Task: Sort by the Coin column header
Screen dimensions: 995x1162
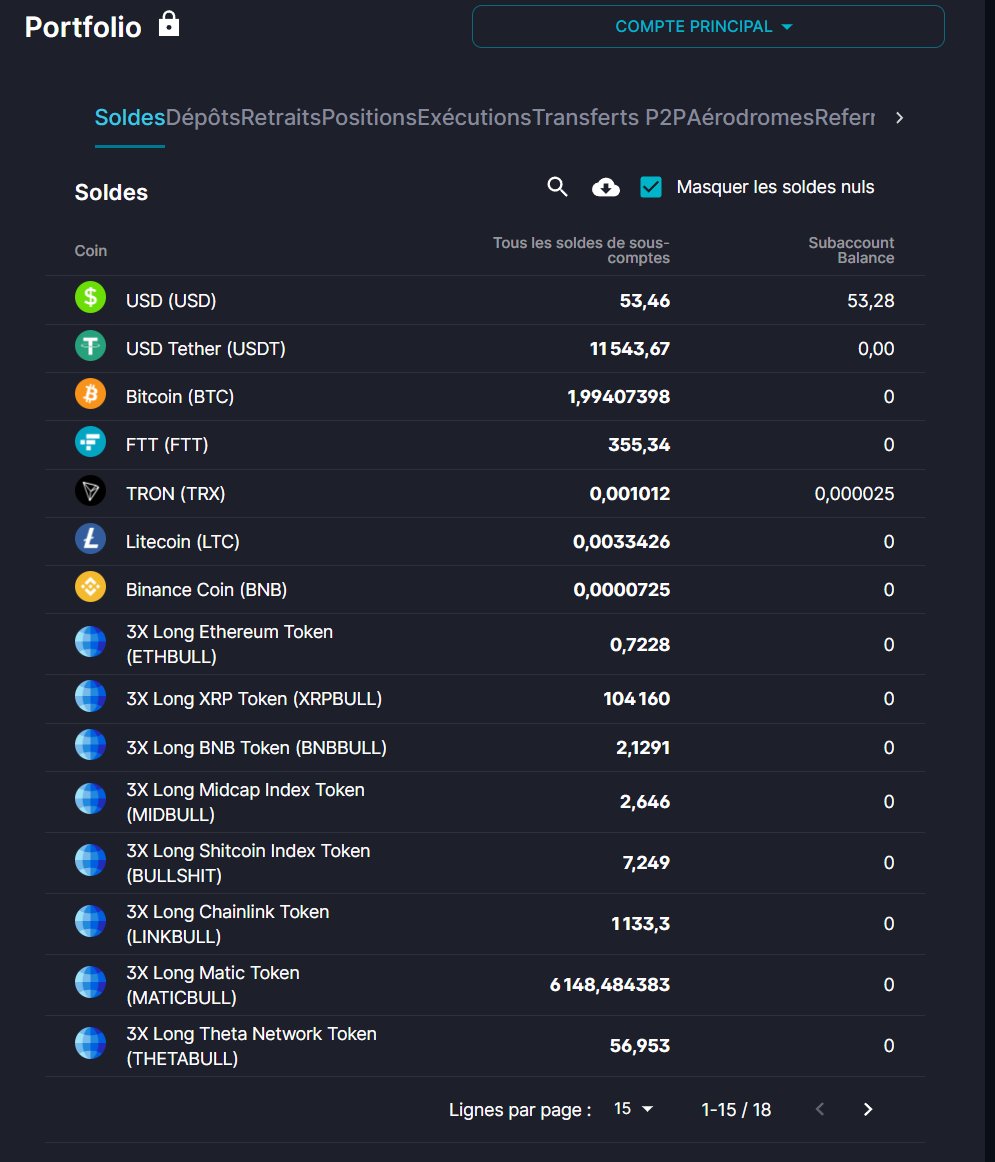Action: pyautogui.click(x=90, y=250)
